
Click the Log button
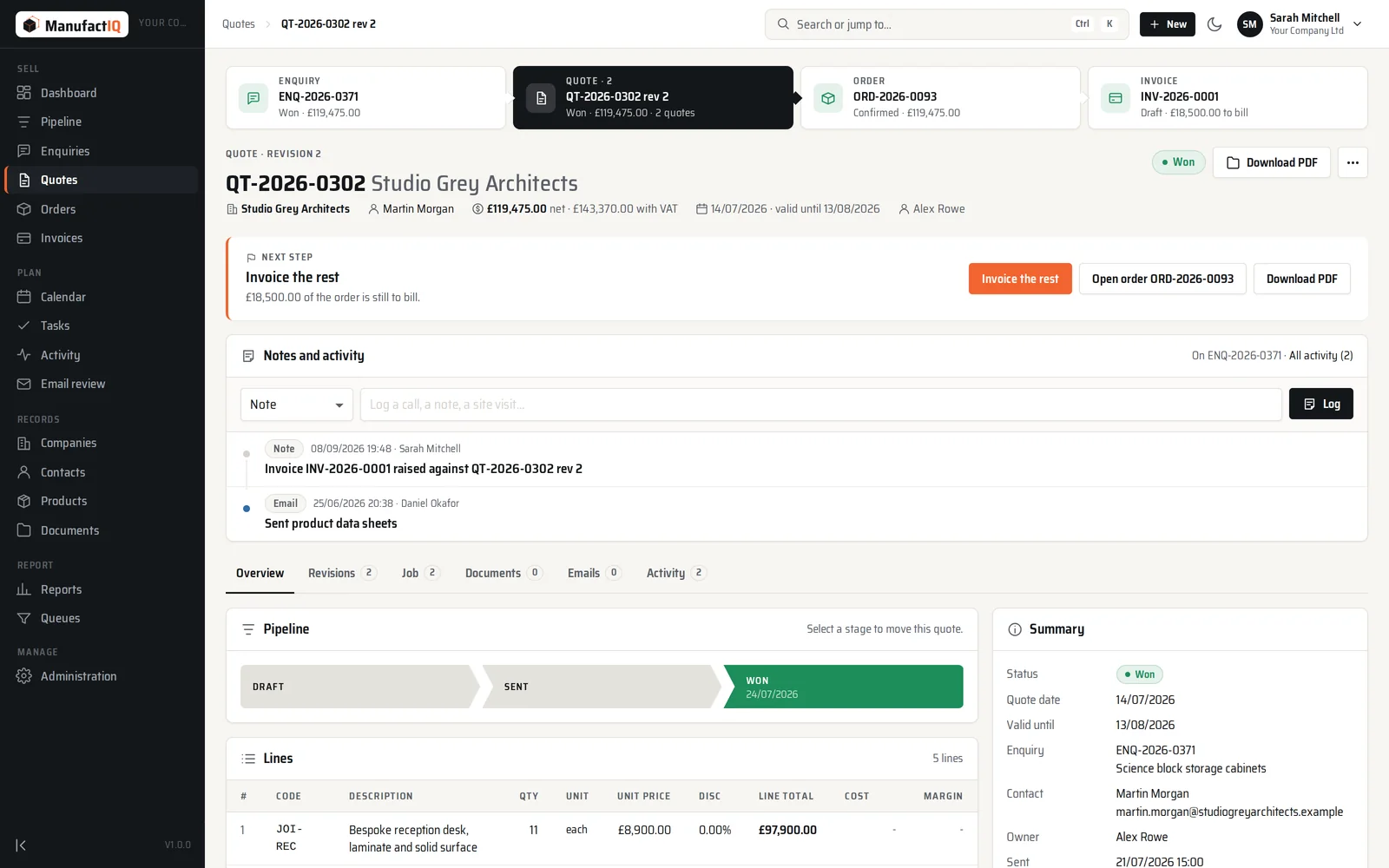tap(1320, 404)
